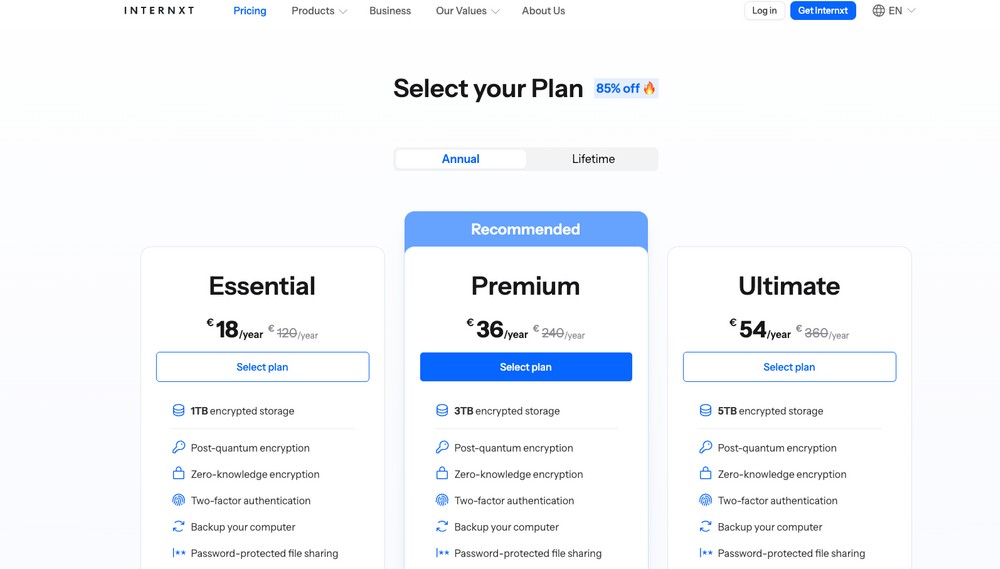Click the fingerprint icon in Essential plan
1000x569 pixels.
click(x=179, y=500)
